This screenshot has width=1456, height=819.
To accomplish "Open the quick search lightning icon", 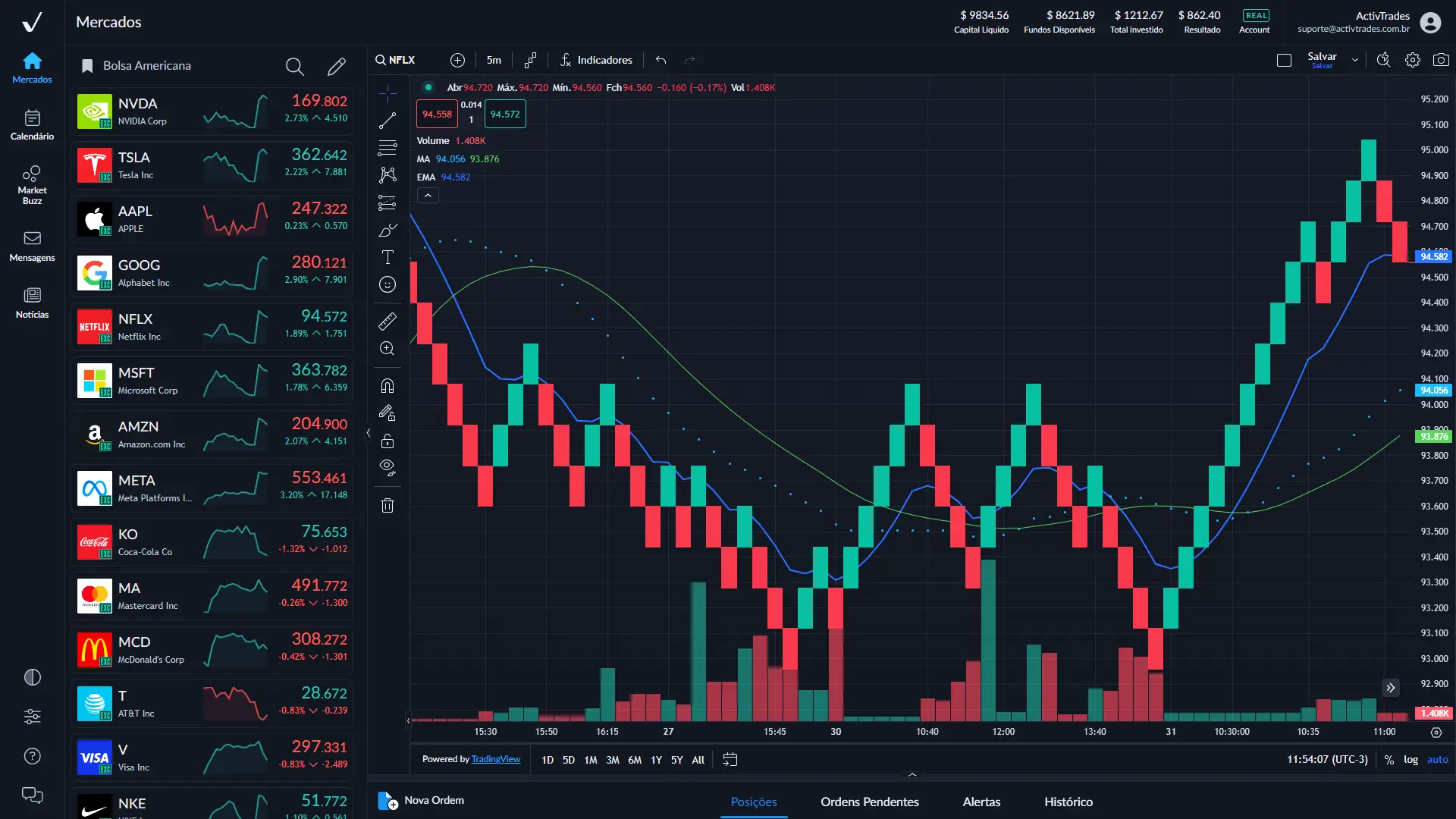I will click(1384, 60).
